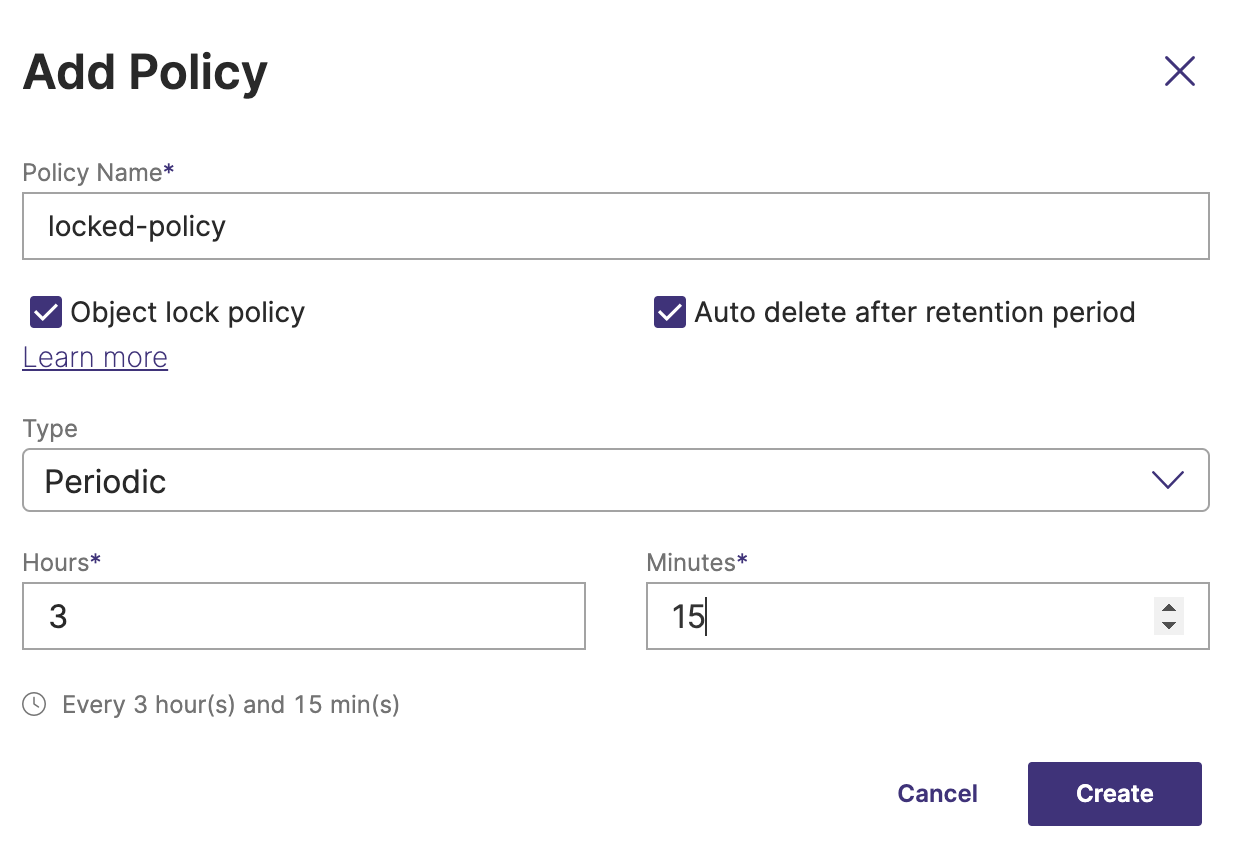Click the 'Type' label above the dropdown

(50, 429)
